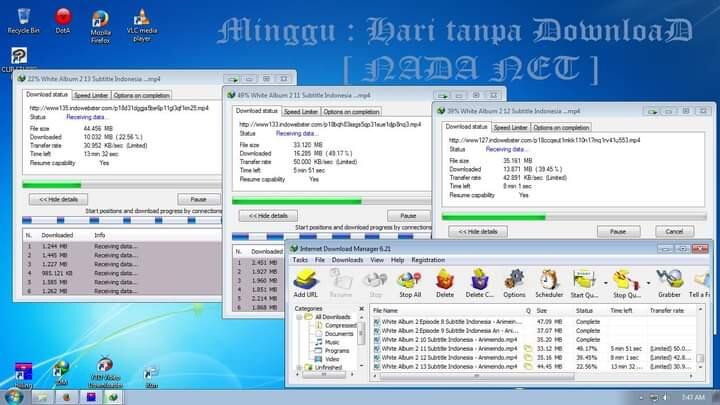
Task: Open Options on completion tab in White Album 2 13 window
Action: point(141,95)
